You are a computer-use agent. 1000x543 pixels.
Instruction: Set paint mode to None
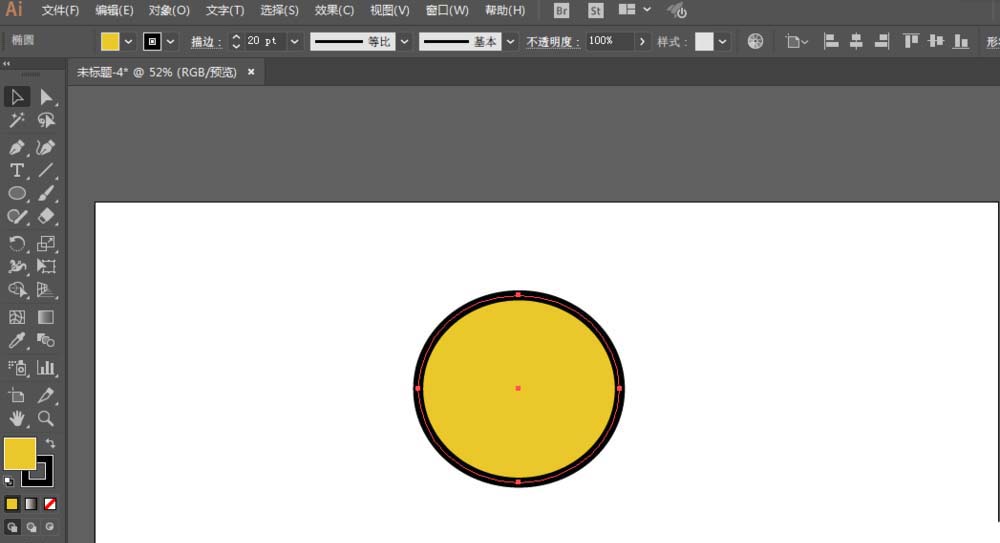pyautogui.click(x=50, y=504)
